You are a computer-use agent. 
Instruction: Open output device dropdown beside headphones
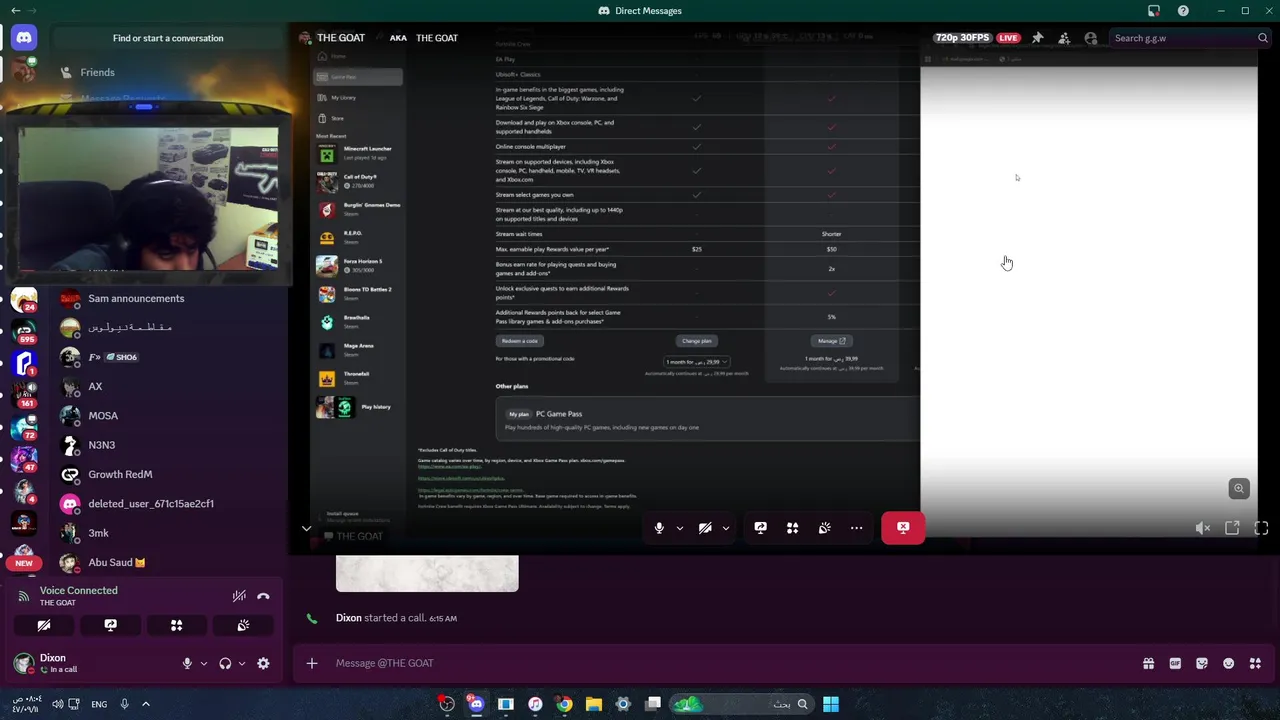point(241,663)
